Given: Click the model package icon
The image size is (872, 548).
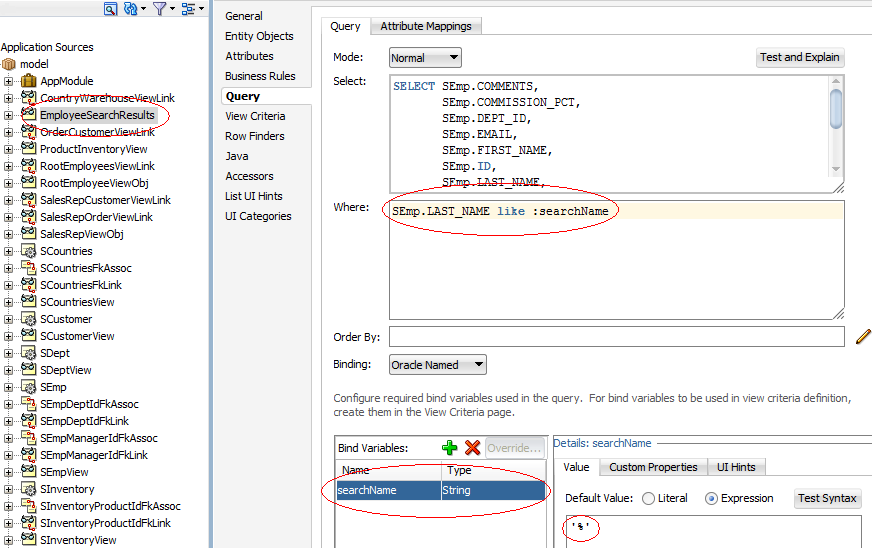Looking at the screenshot, I should click(x=9, y=64).
